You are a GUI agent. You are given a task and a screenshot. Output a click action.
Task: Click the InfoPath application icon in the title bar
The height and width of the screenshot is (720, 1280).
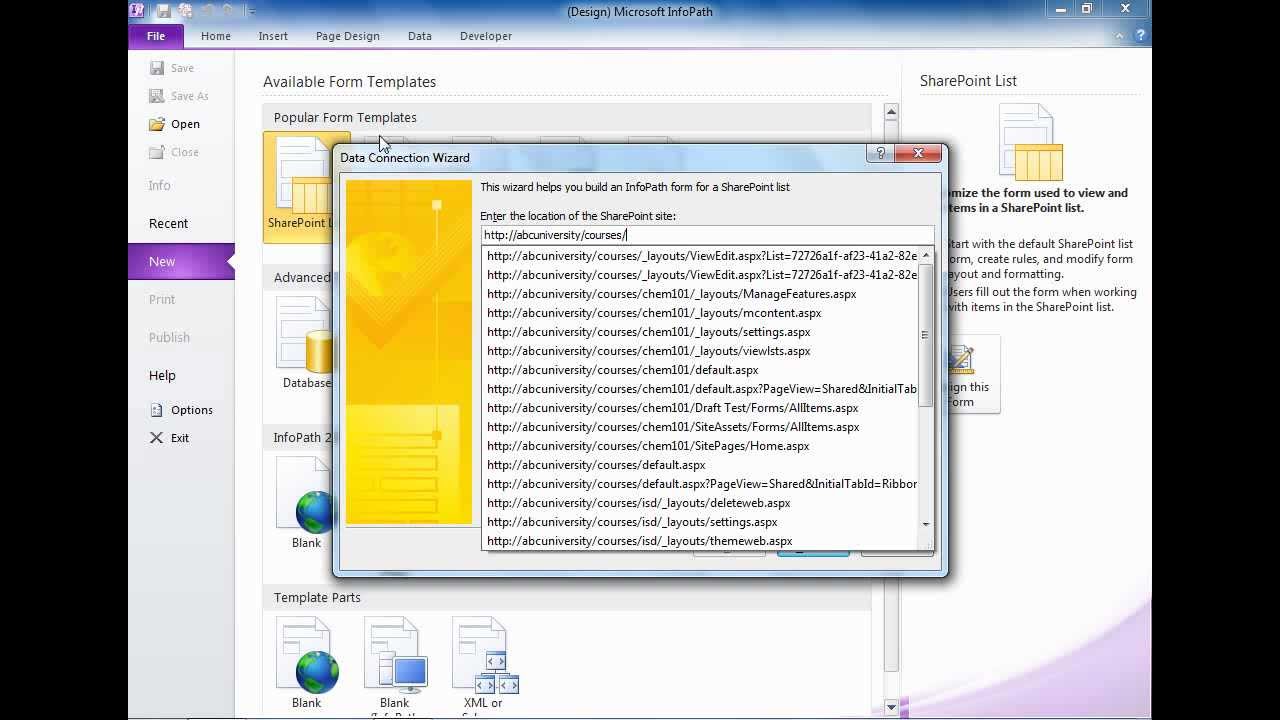(x=138, y=10)
